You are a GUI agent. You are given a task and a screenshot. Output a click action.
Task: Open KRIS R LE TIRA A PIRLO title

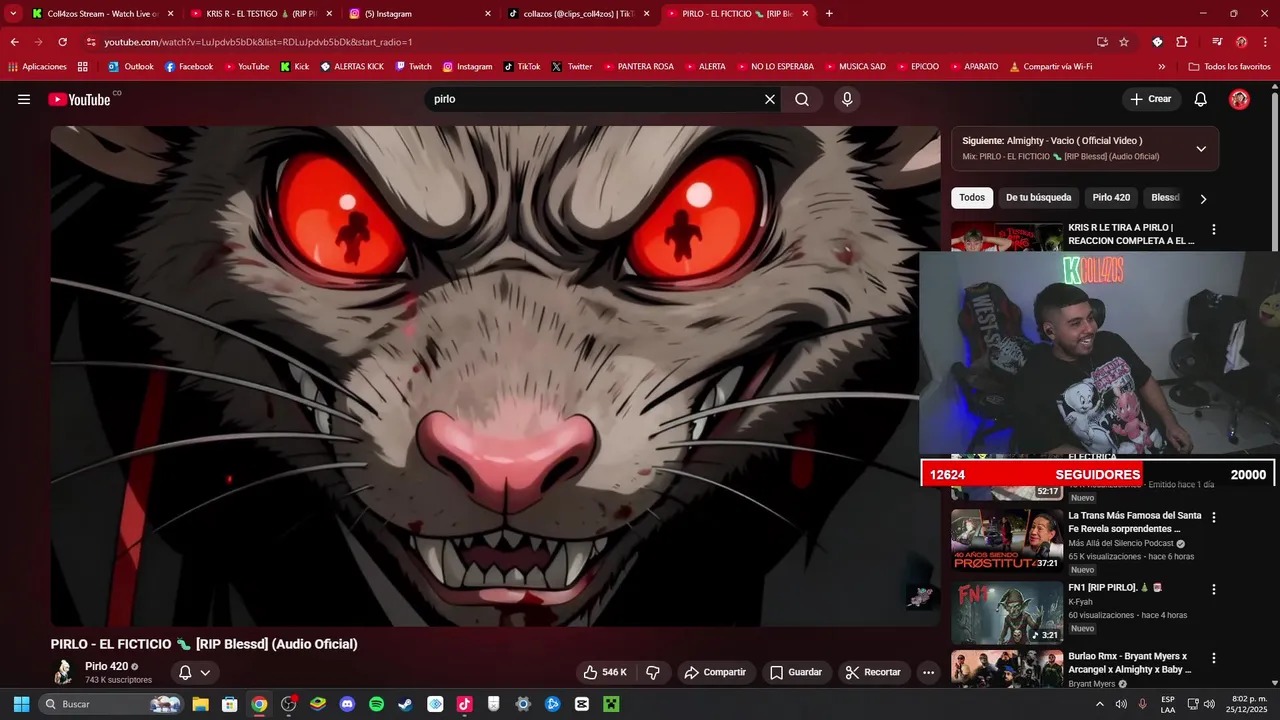click(x=1131, y=234)
